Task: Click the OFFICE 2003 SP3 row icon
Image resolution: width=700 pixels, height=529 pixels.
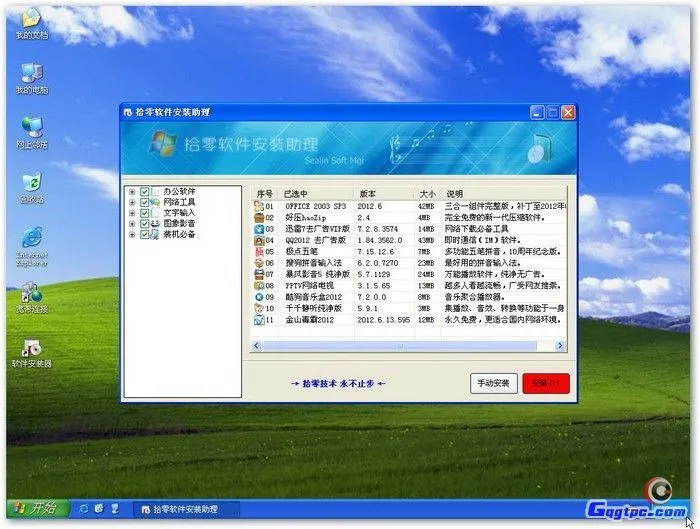Action: coord(259,206)
